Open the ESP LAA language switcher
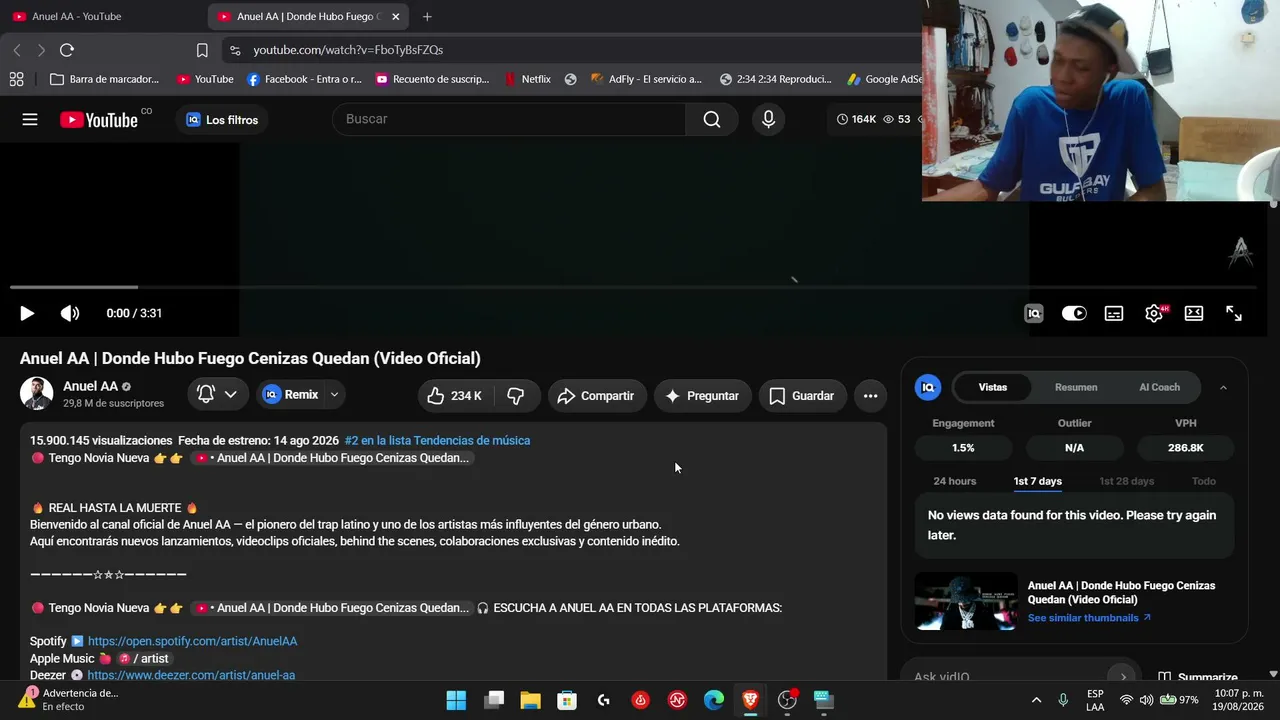This screenshot has height=720, width=1280. pyautogui.click(x=1095, y=700)
